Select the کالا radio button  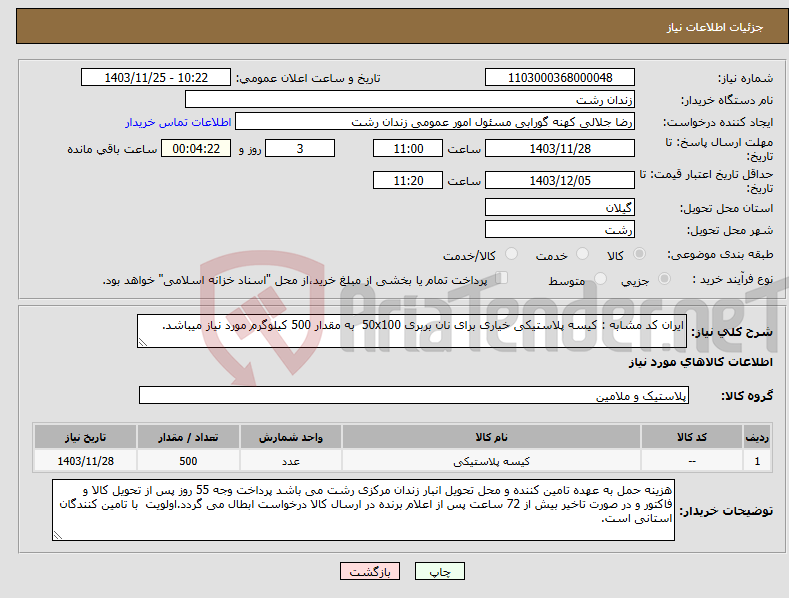(x=640, y=254)
